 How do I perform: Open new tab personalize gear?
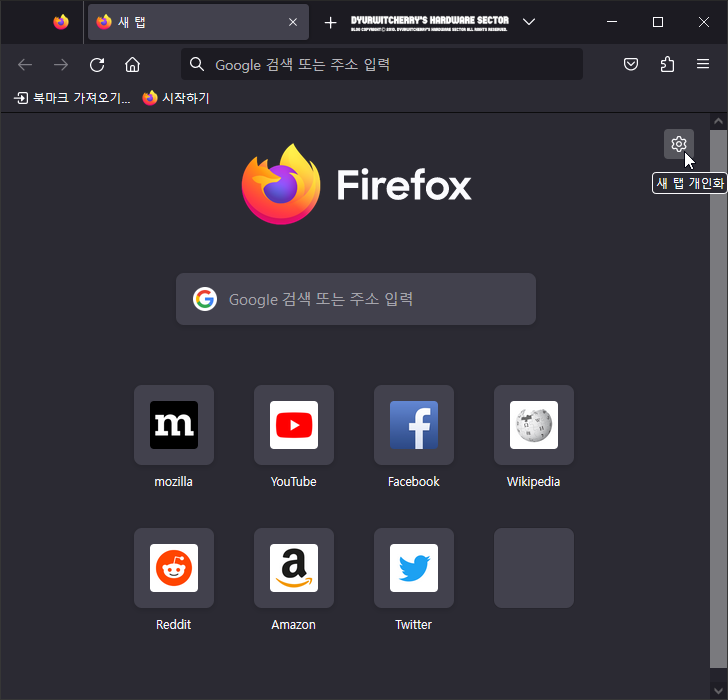(x=679, y=144)
